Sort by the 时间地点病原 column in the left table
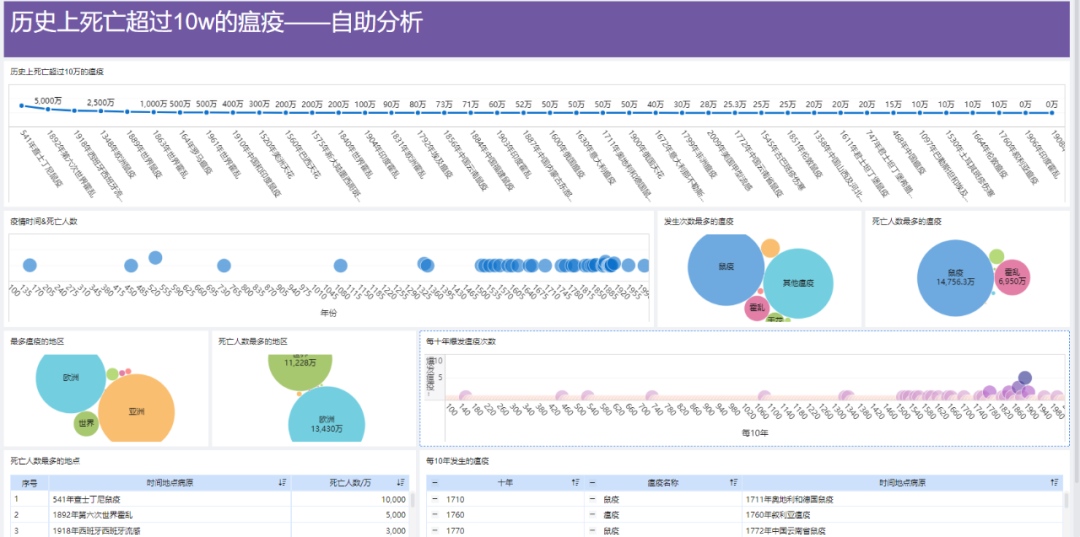 (x=283, y=483)
